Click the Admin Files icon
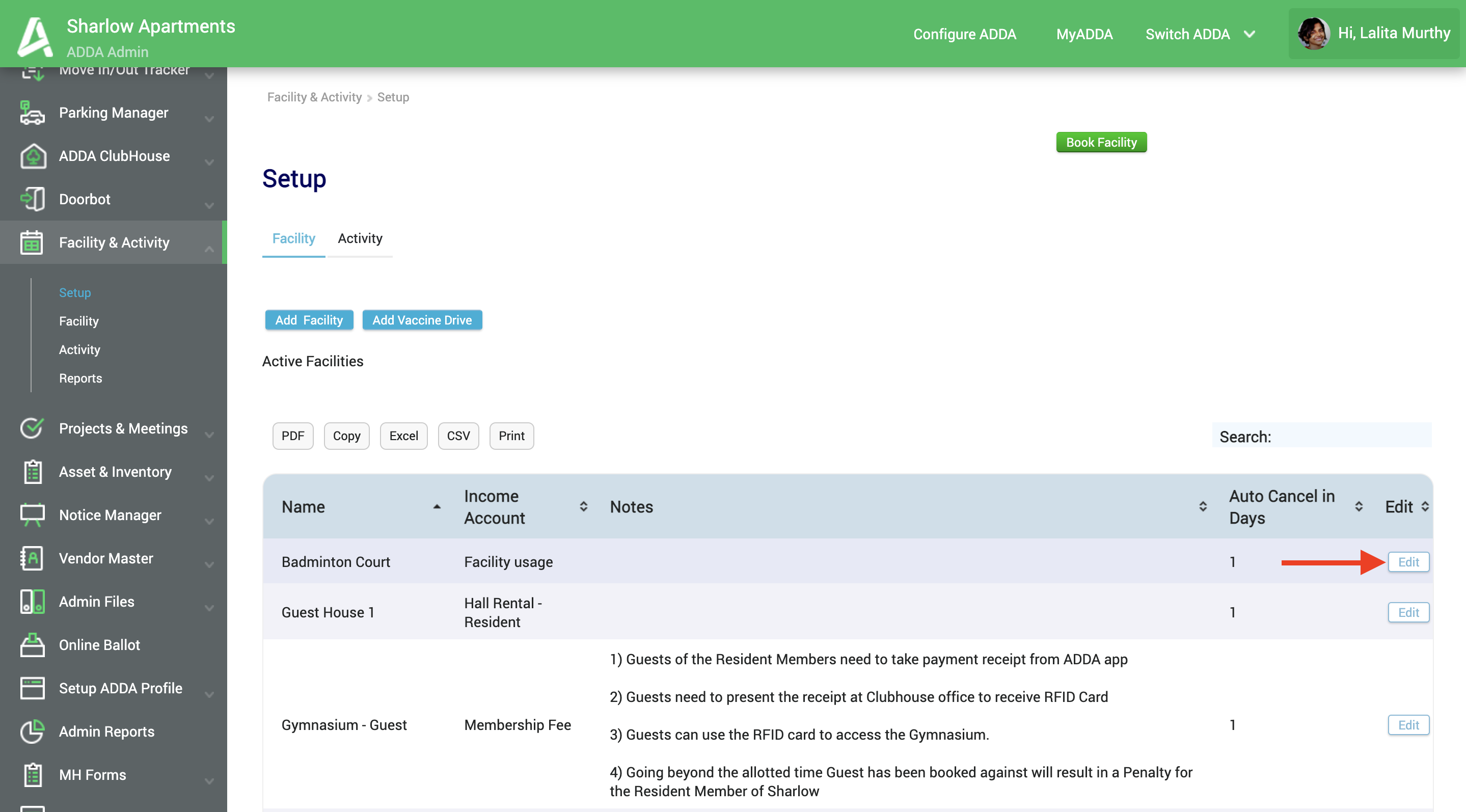Image resolution: width=1466 pixels, height=812 pixels. click(33, 602)
